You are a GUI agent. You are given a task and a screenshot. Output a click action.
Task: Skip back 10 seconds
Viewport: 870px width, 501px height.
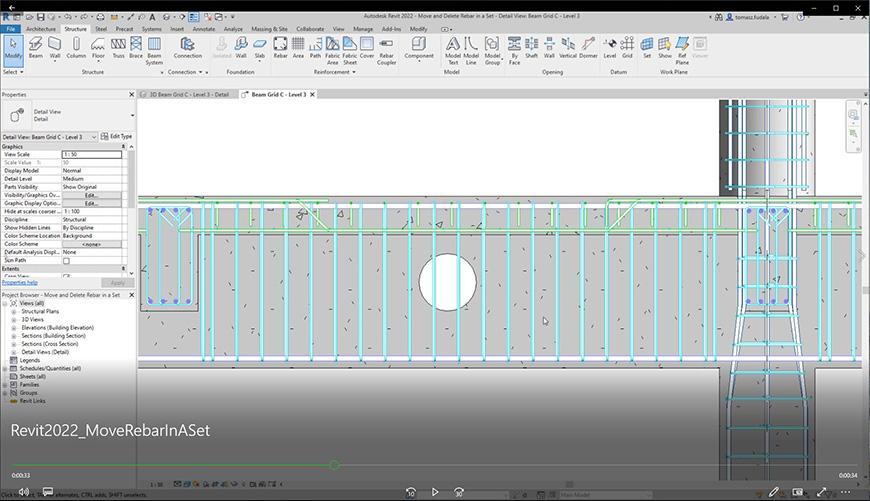411,492
